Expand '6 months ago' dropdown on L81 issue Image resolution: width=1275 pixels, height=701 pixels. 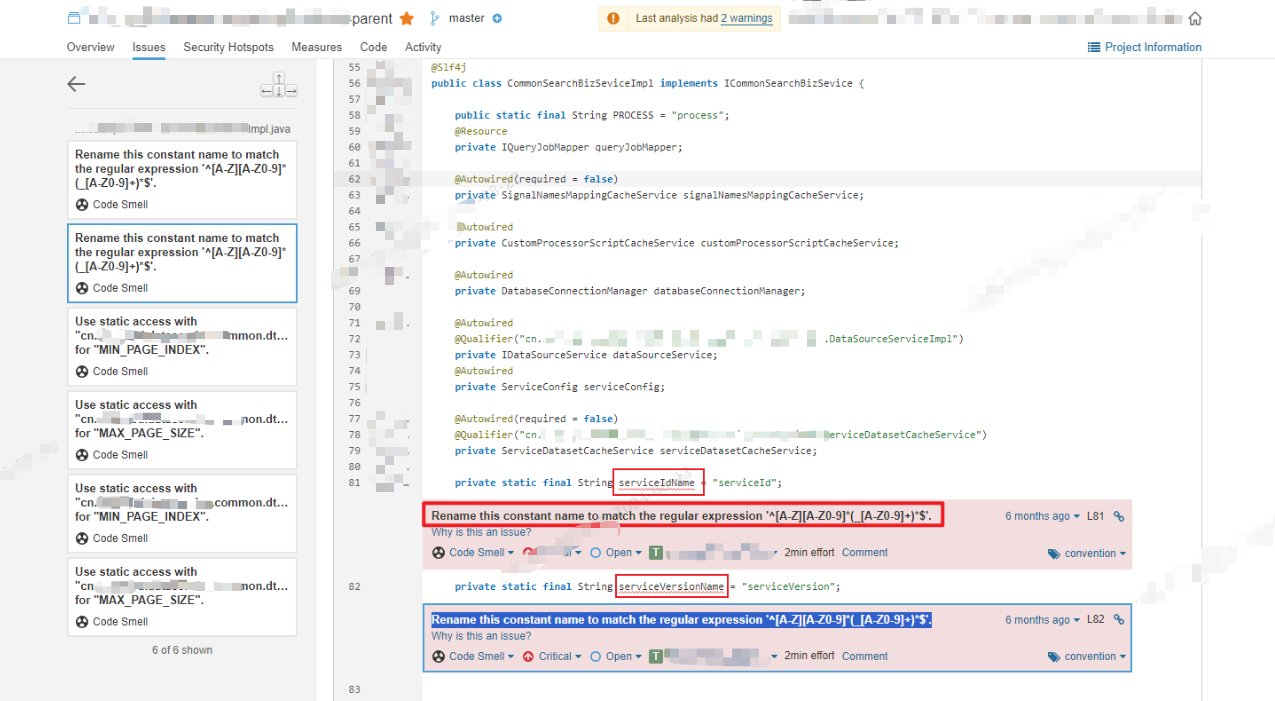click(x=1042, y=516)
